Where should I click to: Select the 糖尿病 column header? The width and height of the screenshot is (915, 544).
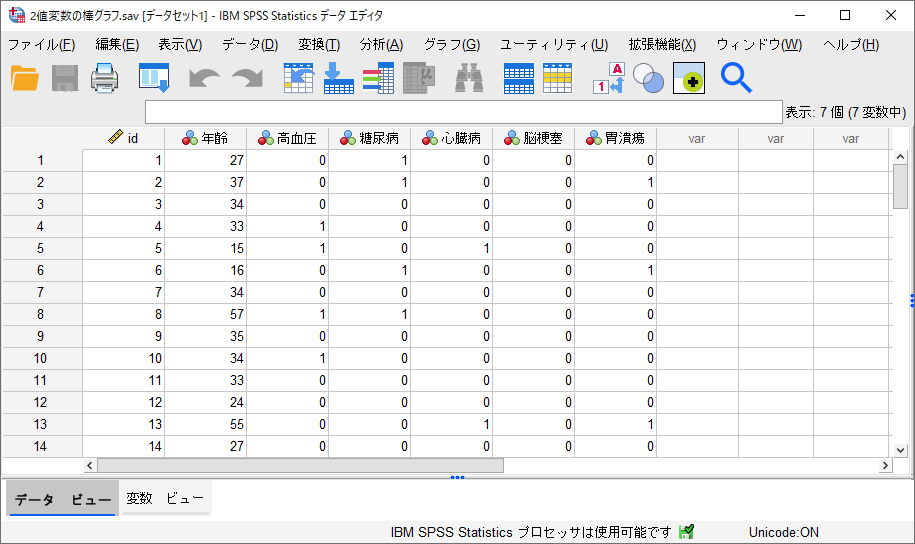pos(369,138)
